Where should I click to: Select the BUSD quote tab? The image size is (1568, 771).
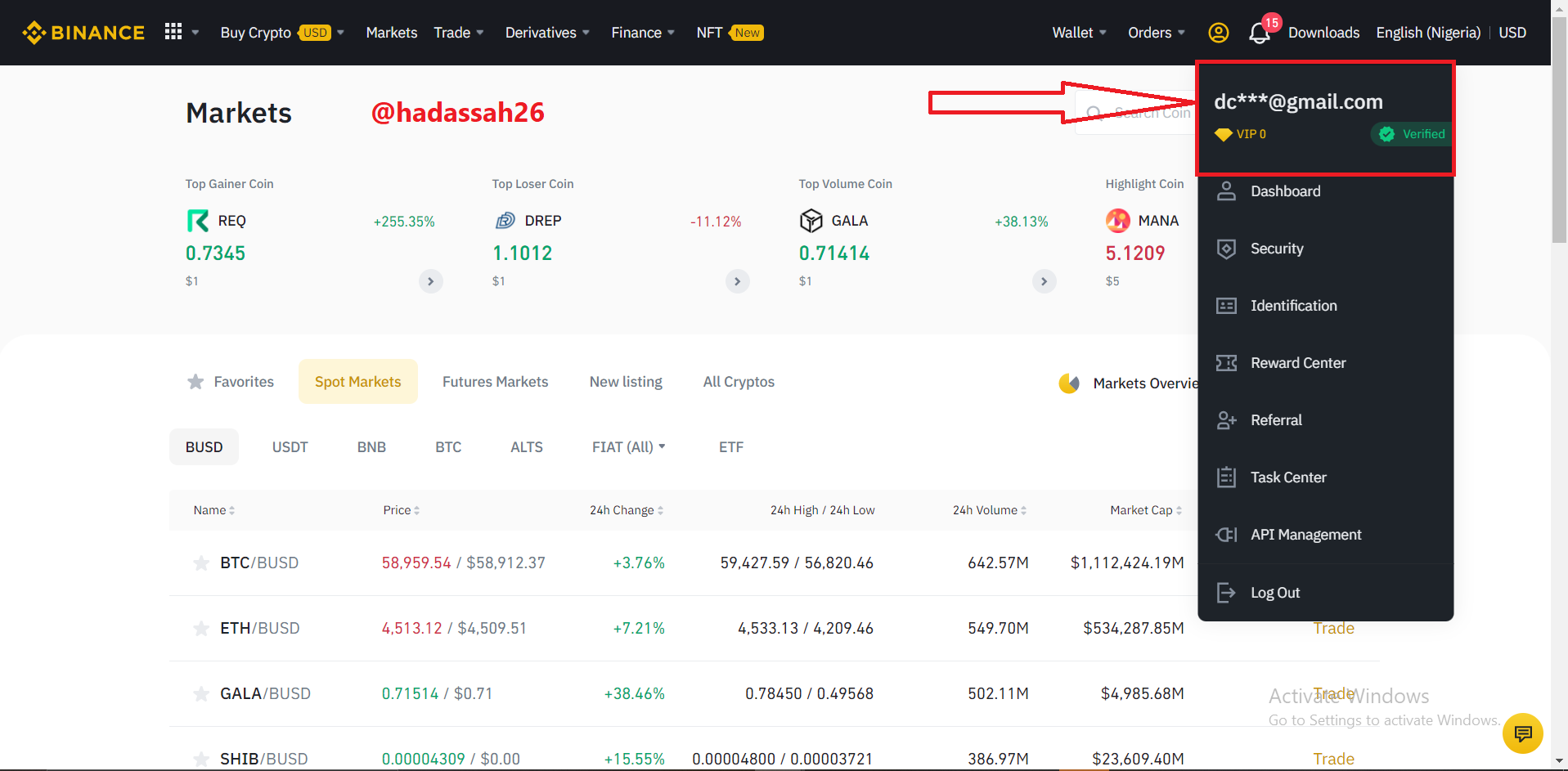(x=204, y=447)
